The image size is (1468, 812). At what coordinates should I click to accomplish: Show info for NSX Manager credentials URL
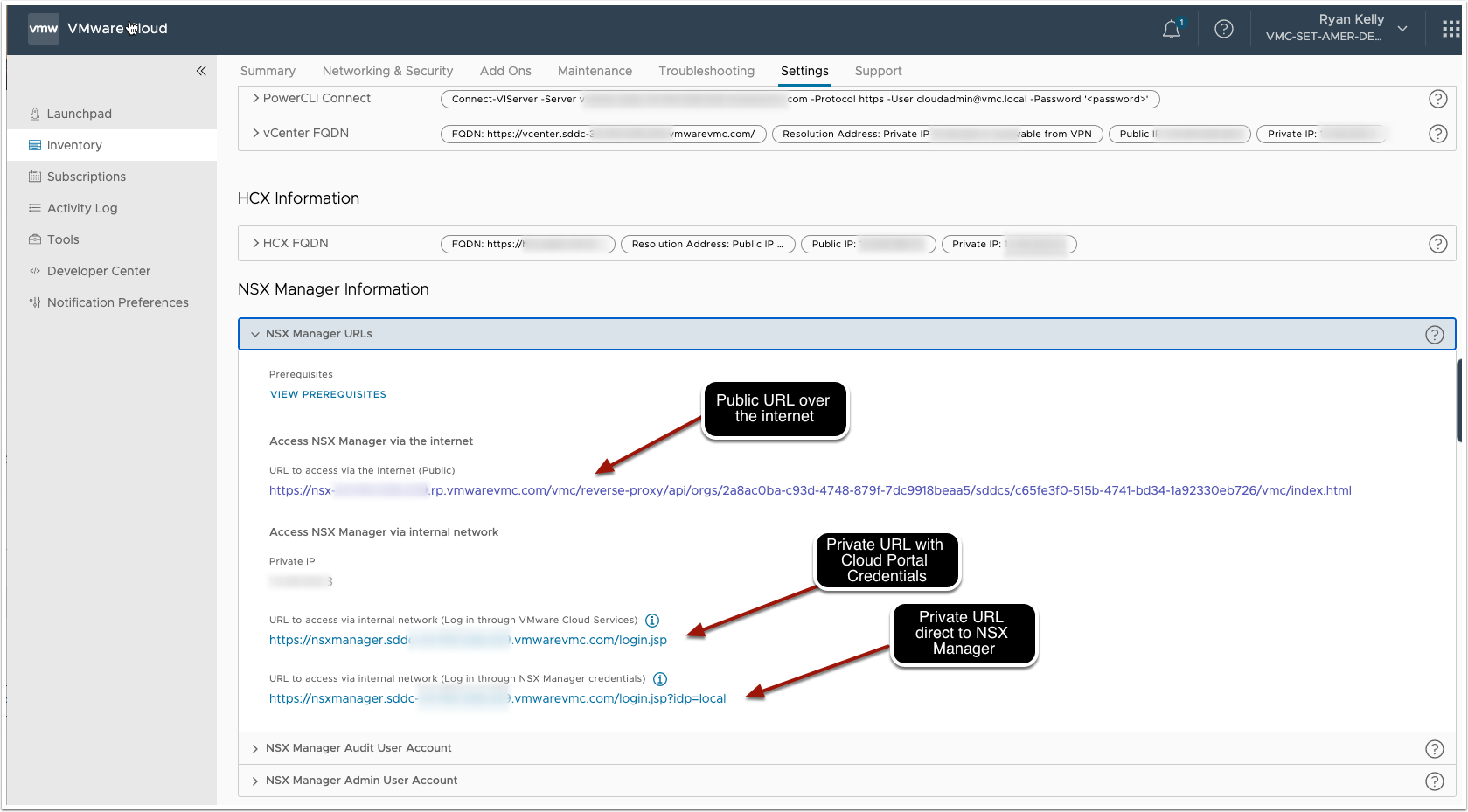pos(660,679)
